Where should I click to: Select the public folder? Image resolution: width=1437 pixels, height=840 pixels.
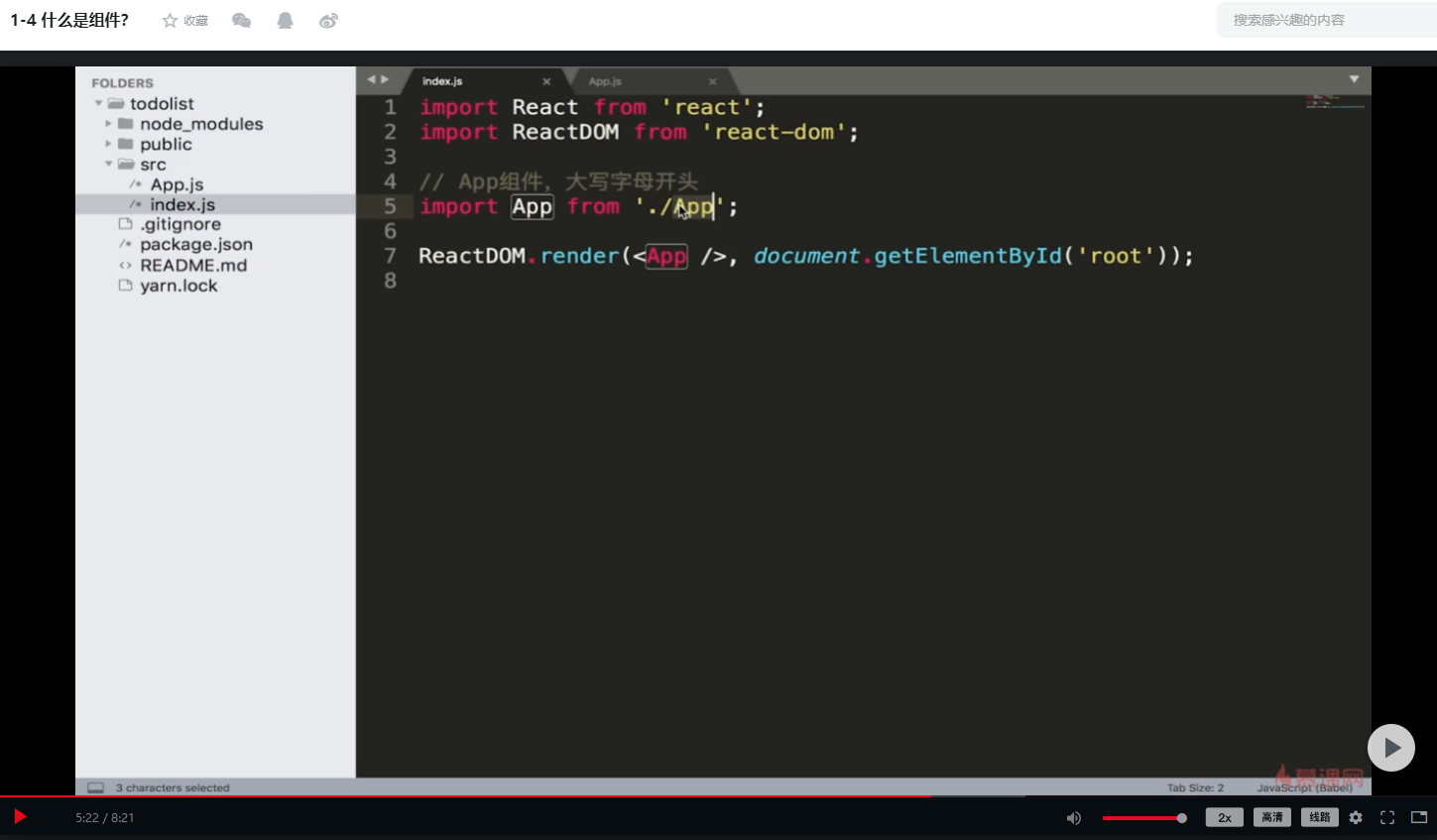(x=166, y=145)
